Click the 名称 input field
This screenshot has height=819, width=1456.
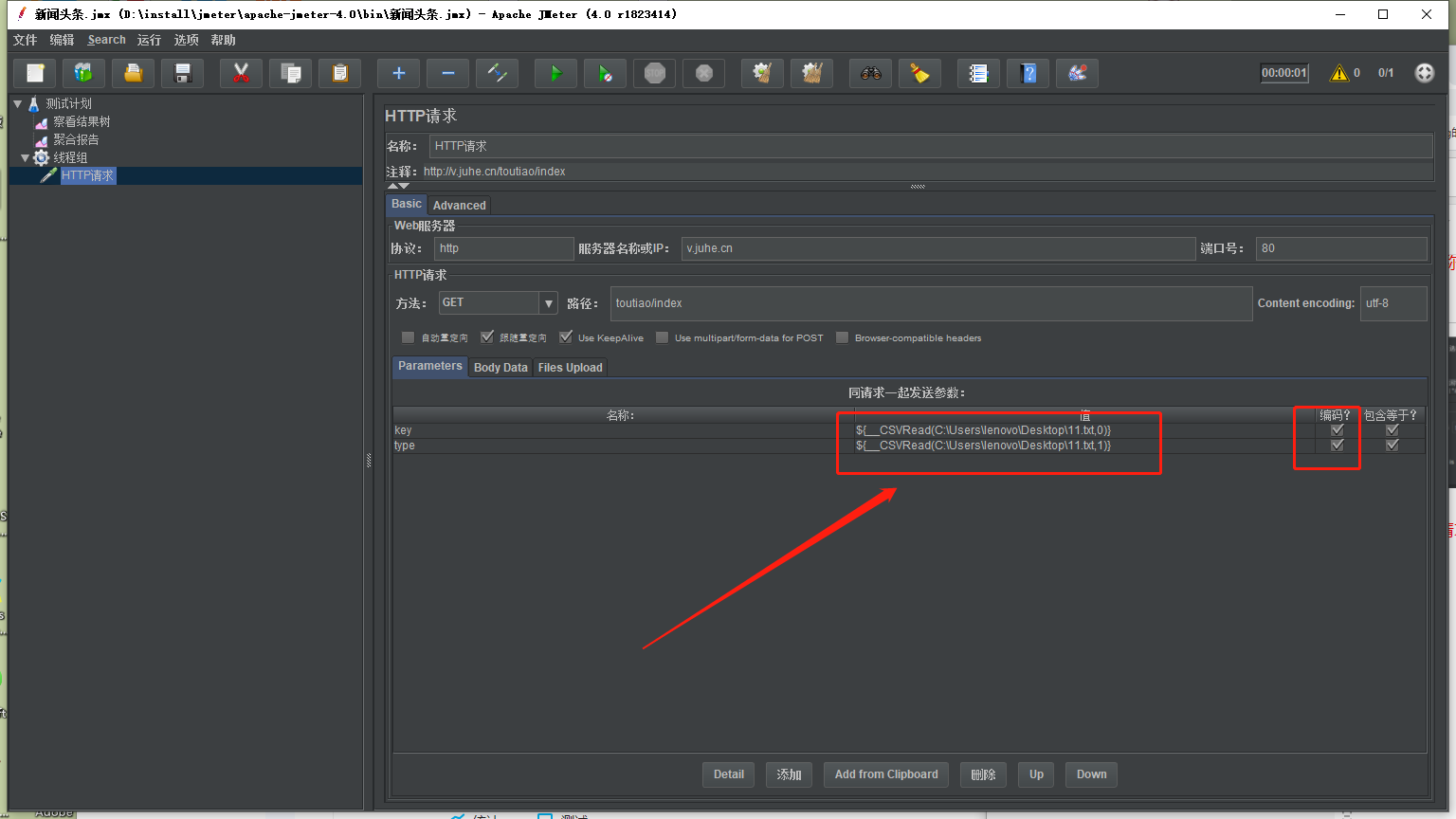[x=931, y=146]
